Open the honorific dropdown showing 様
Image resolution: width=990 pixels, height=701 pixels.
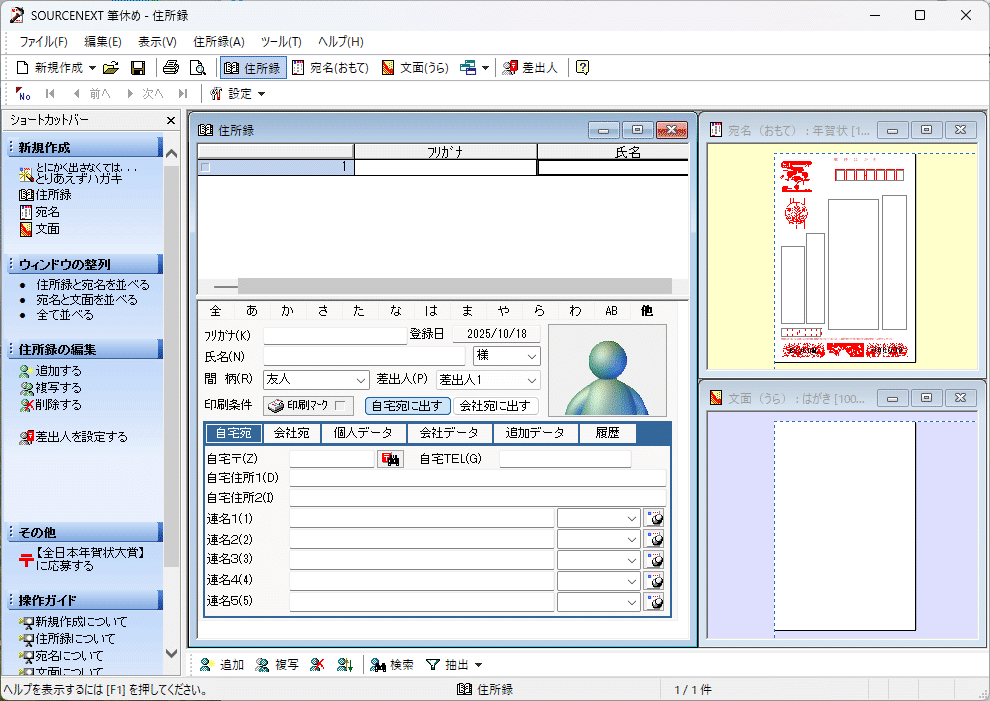[x=530, y=356]
